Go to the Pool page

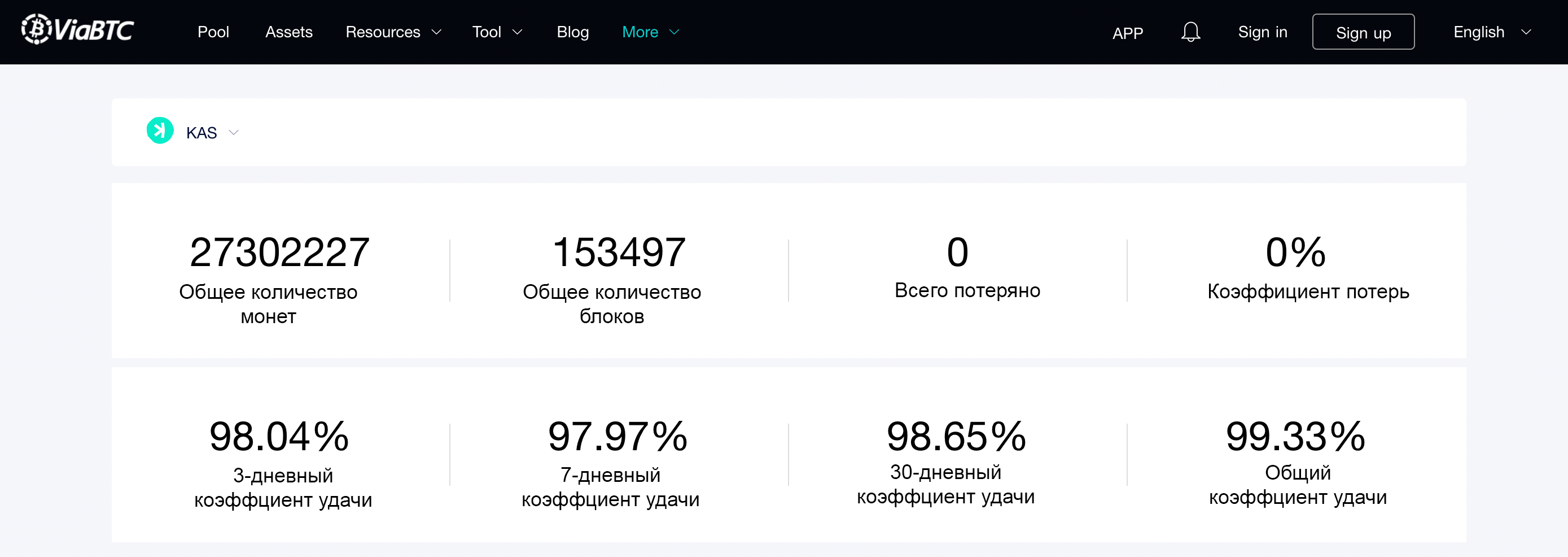tap(213, 32)
